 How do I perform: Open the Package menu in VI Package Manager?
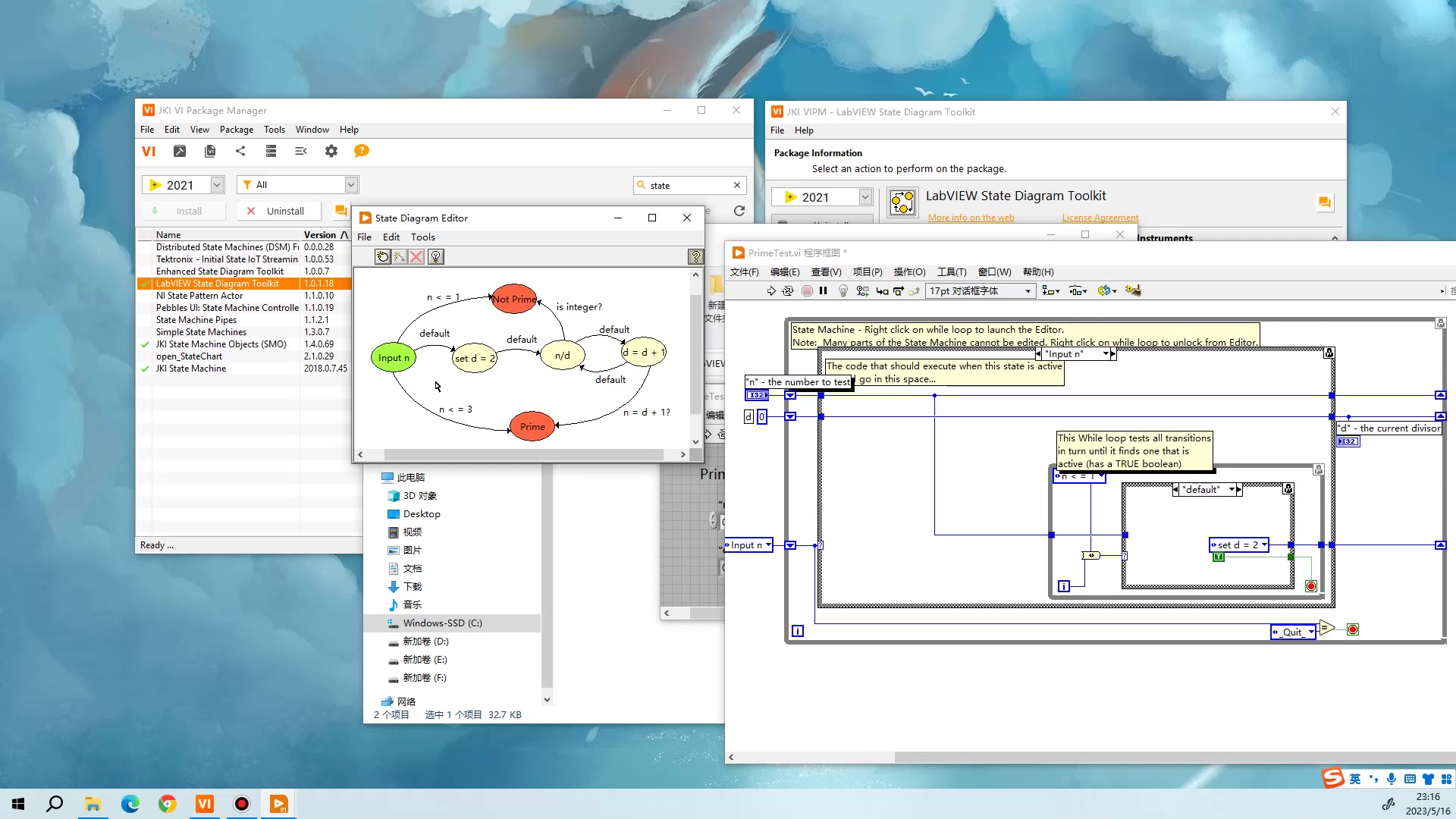point(236,129)
